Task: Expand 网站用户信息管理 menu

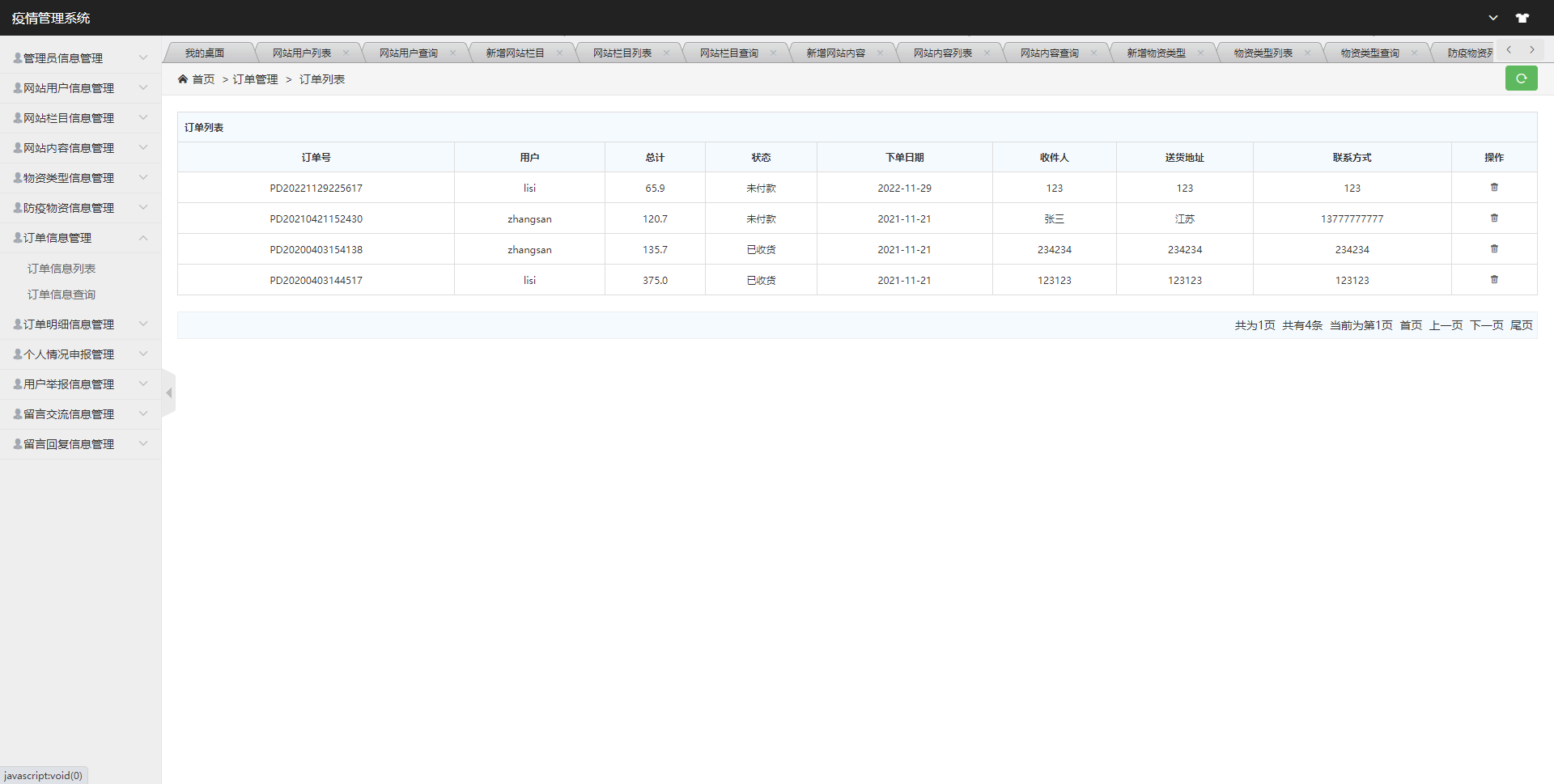Action: (x=80, y=88)
